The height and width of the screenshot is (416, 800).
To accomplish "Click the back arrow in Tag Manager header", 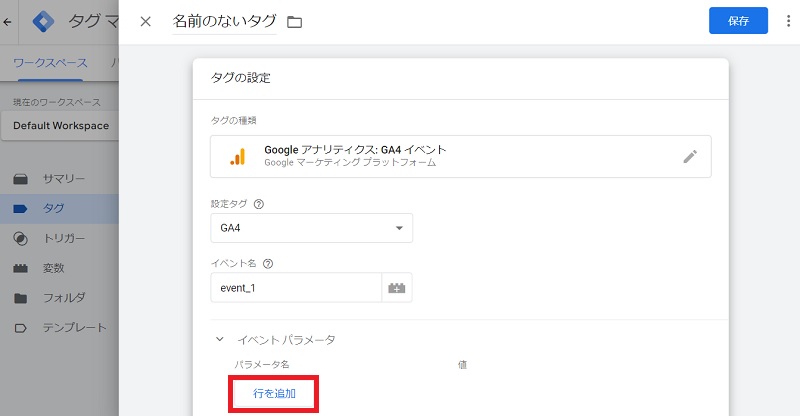I will (7, 22).
